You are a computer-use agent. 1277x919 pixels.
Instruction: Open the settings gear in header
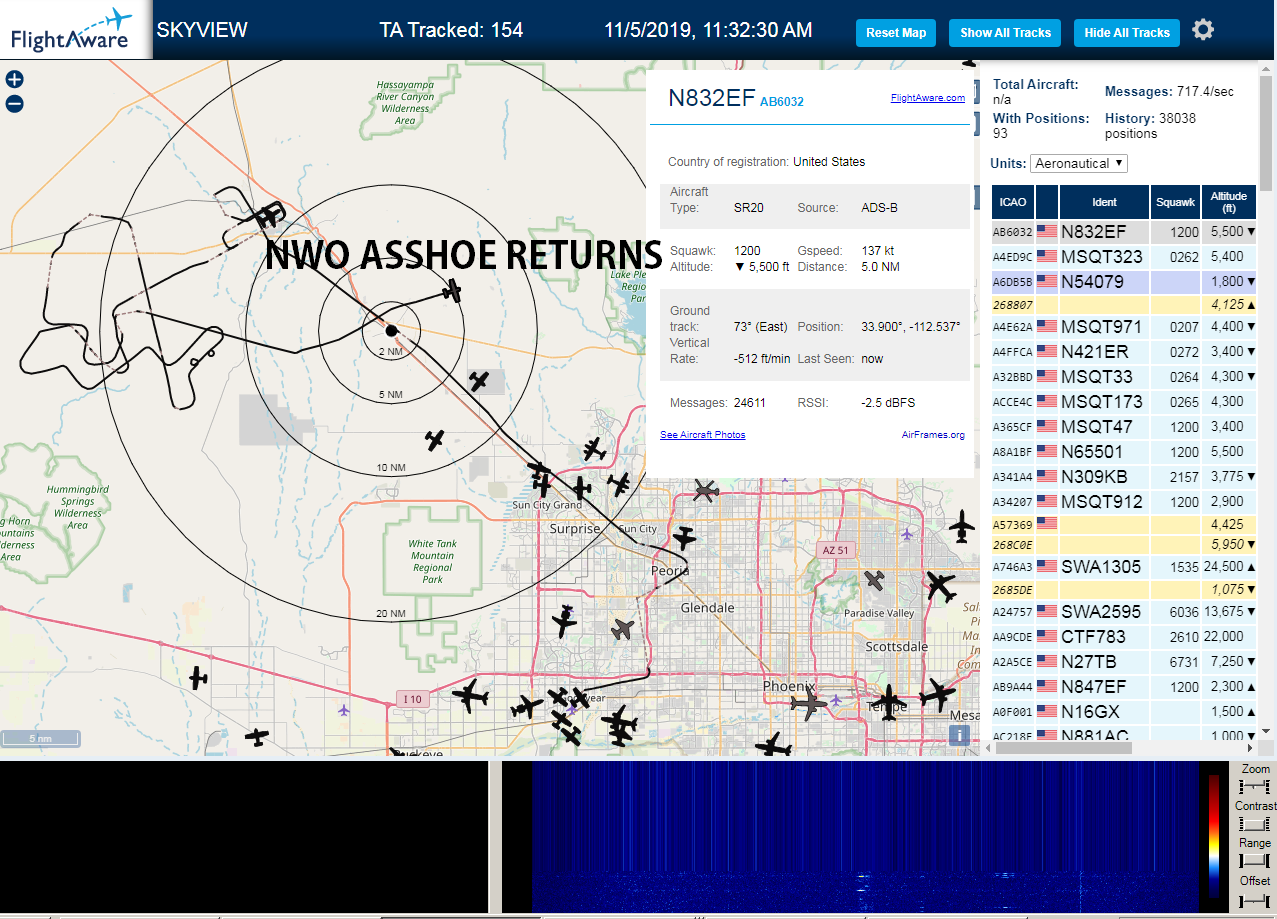coord(1203,30)
